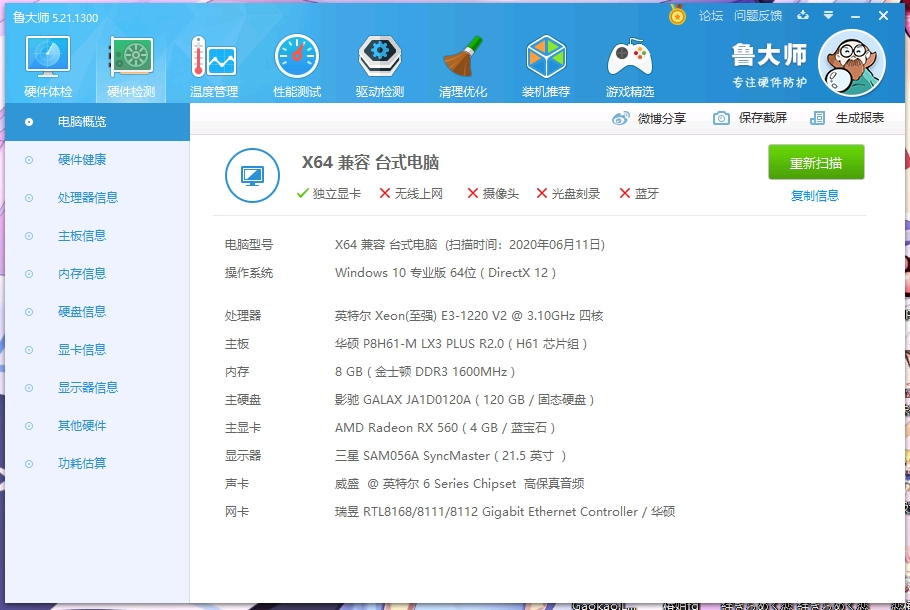Viewport: 910px width, 610px height.
Task: Select 电脑概览 in the sidebar
Action: point(98,122)
